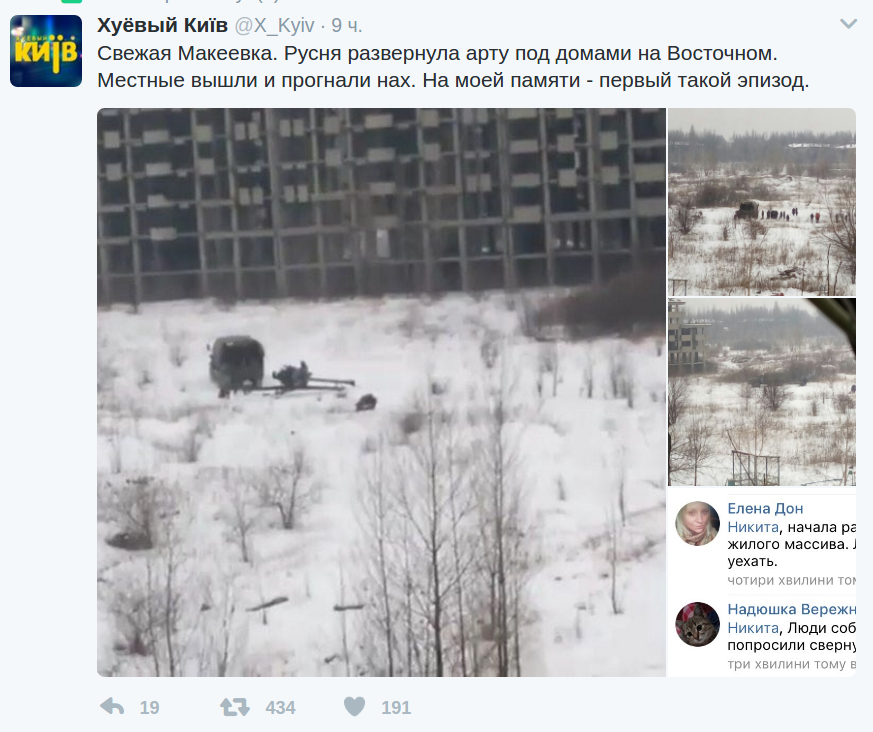Viewport: 873px width, 732px height.
Task: Click the 191 likes count
Action: [x=396, y=708]
